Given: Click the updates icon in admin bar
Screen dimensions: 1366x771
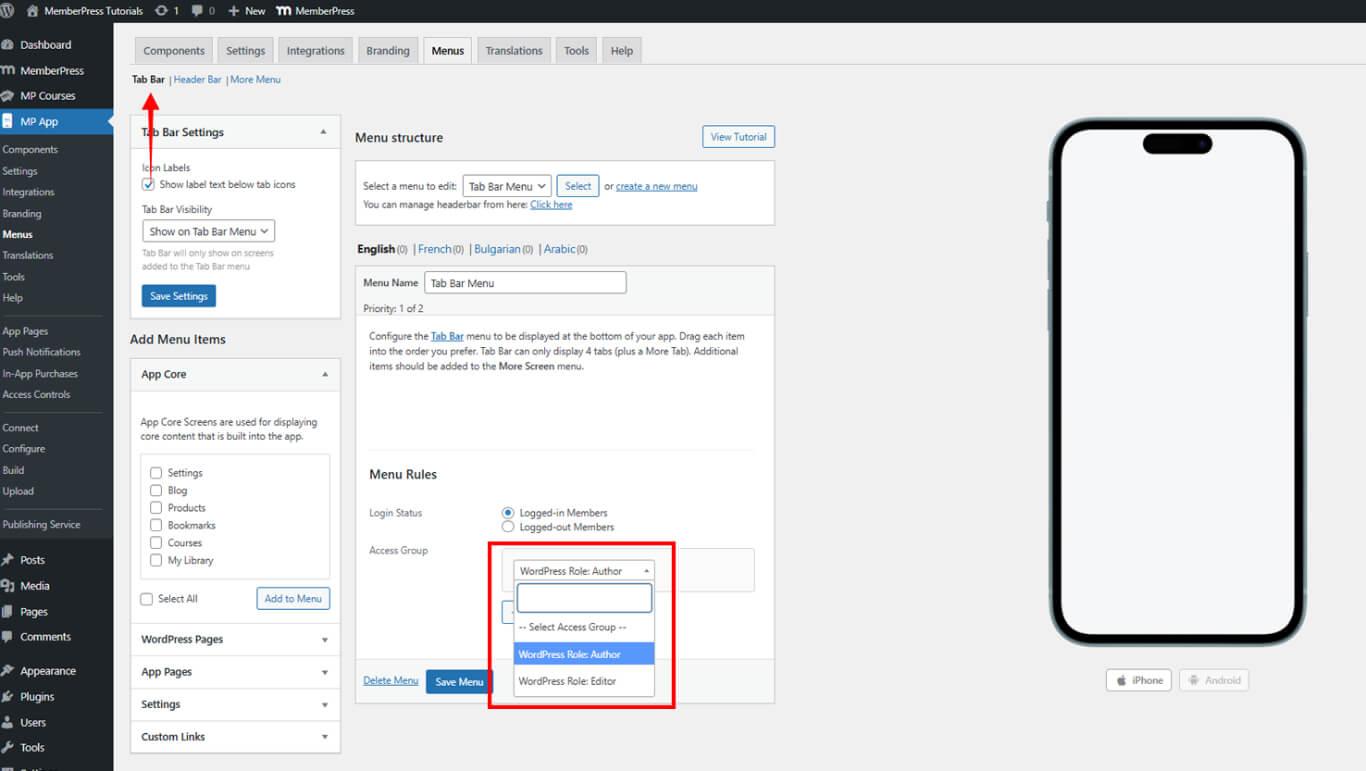Looking at the screenshot, I should click(x=162, y=11).
